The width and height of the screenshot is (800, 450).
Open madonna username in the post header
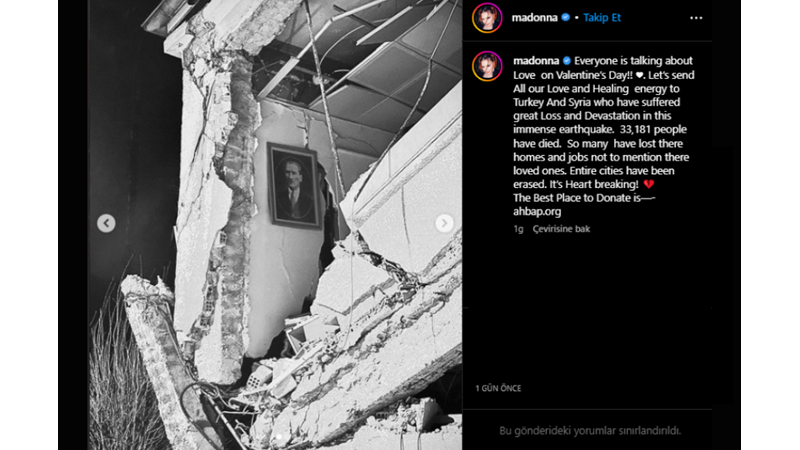pos(534,18)
